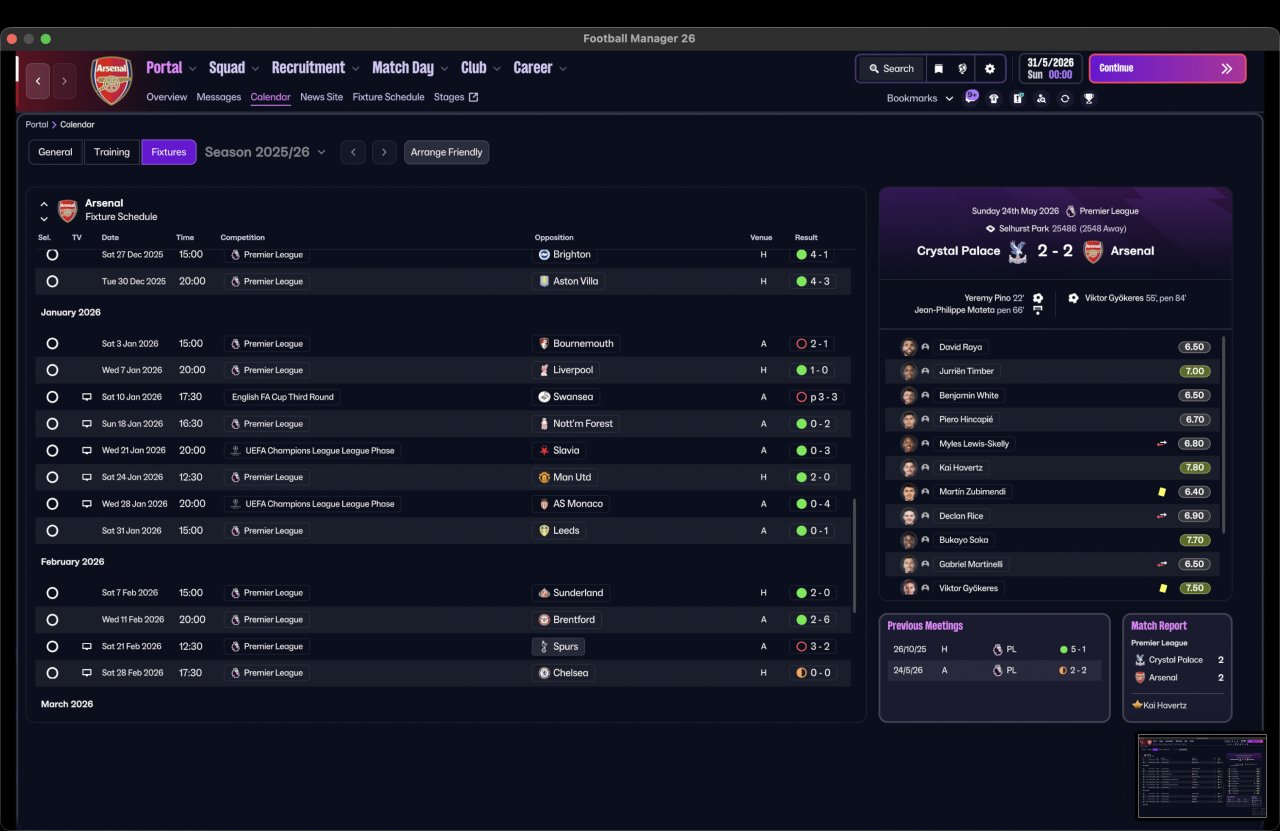Click the scouting magnifier person icon
The image size is (1280, 831).
1041,98
